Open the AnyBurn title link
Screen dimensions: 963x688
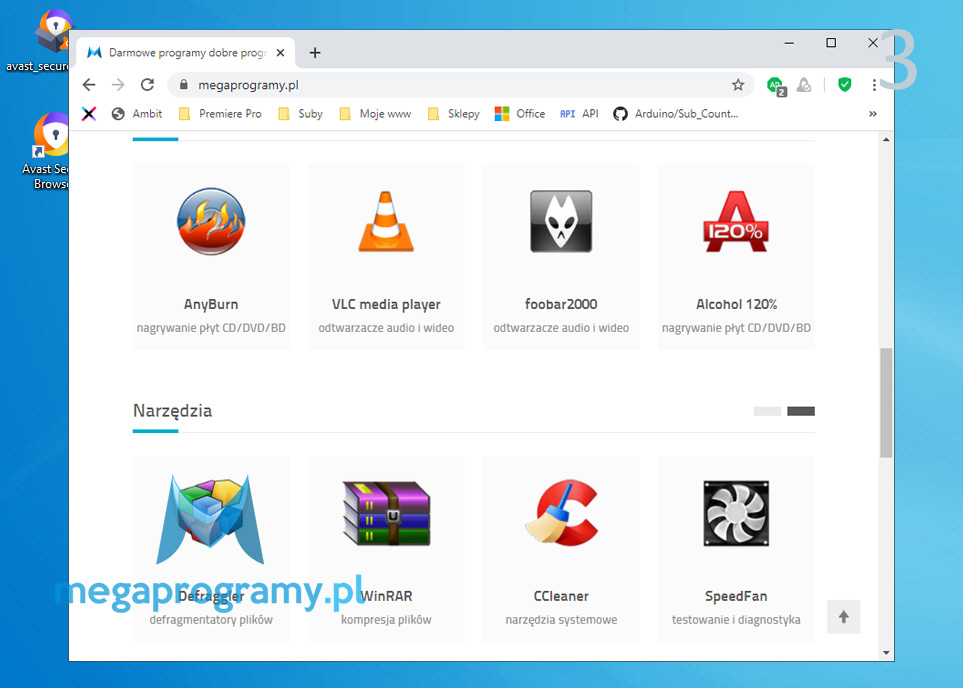click(211, 304)
